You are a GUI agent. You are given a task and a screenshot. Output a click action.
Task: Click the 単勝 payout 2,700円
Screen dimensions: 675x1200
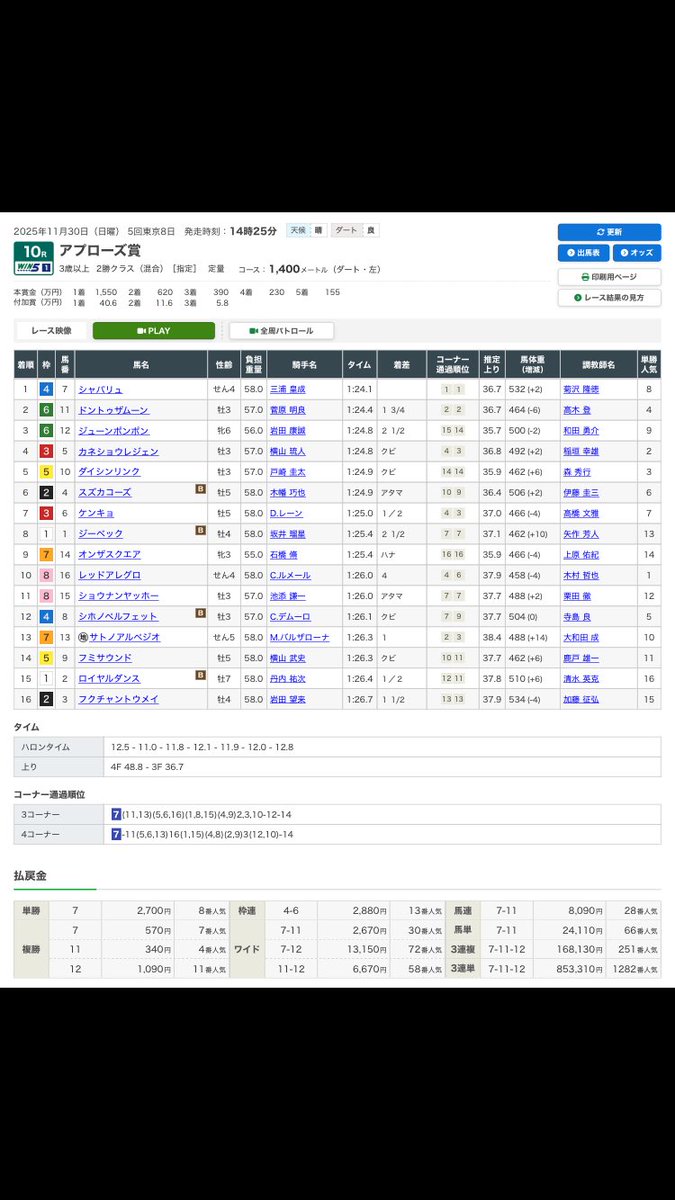(154, 910)
